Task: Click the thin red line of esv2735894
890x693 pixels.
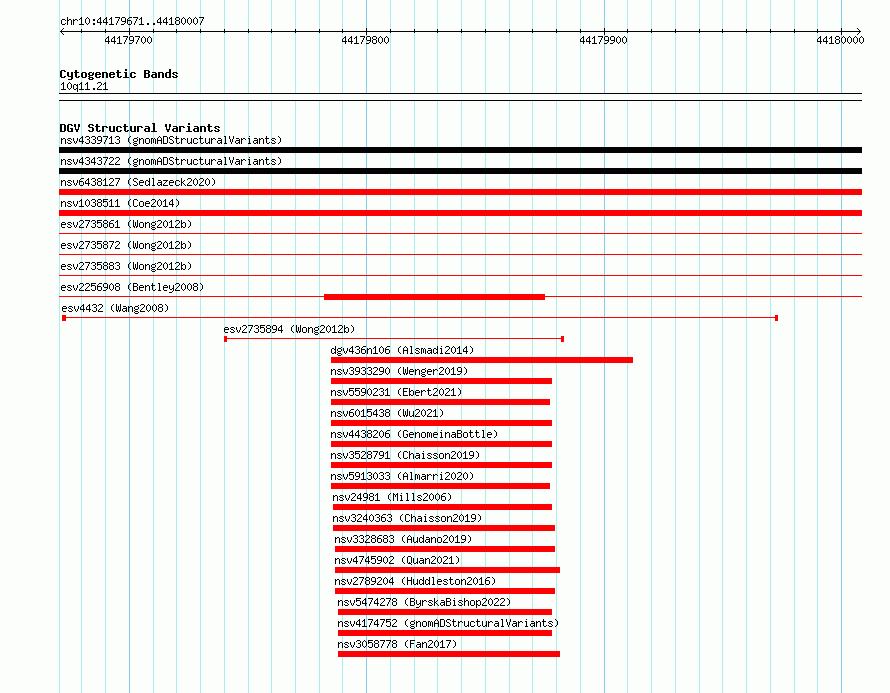Action: (x=394, y=339)
